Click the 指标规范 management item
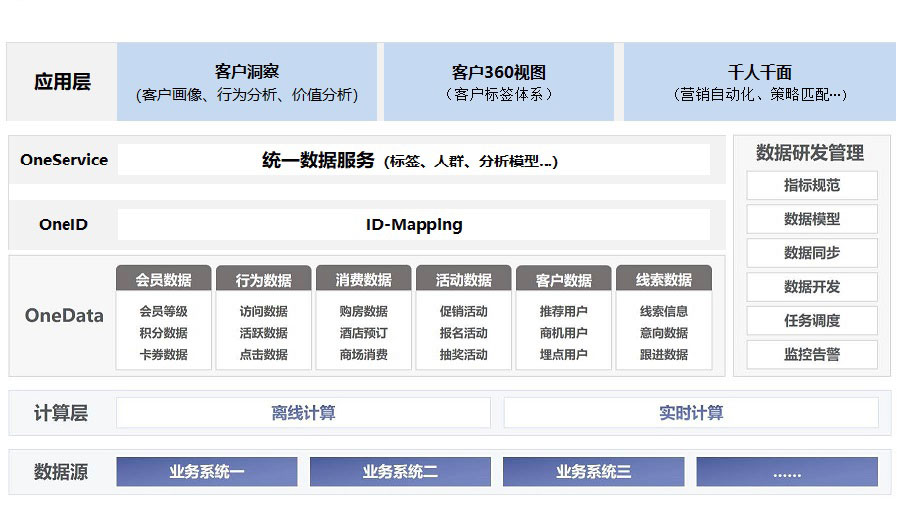 pos(811,185)
